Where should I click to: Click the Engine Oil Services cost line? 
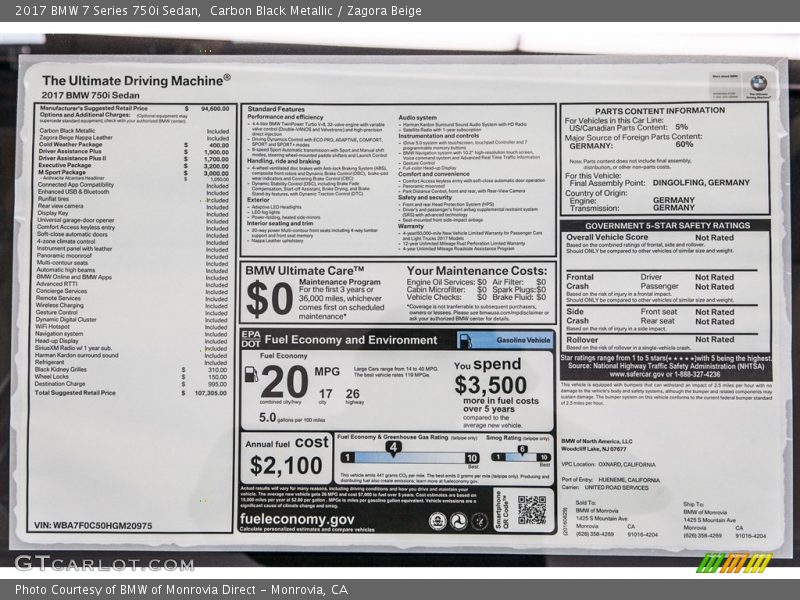(446, 282)
